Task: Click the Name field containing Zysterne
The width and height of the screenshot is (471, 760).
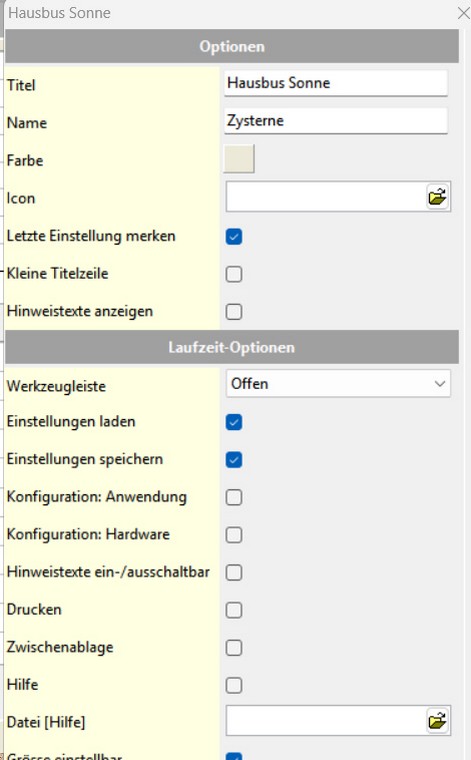Action: point(336,121)
